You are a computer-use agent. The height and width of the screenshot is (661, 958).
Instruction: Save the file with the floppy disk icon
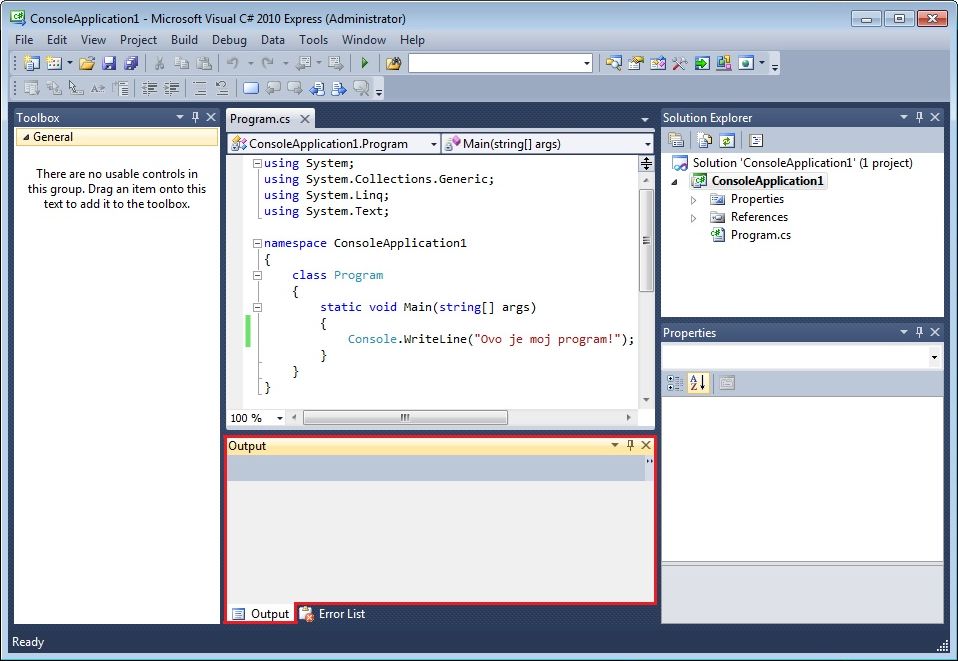click(x=109, y=63)
